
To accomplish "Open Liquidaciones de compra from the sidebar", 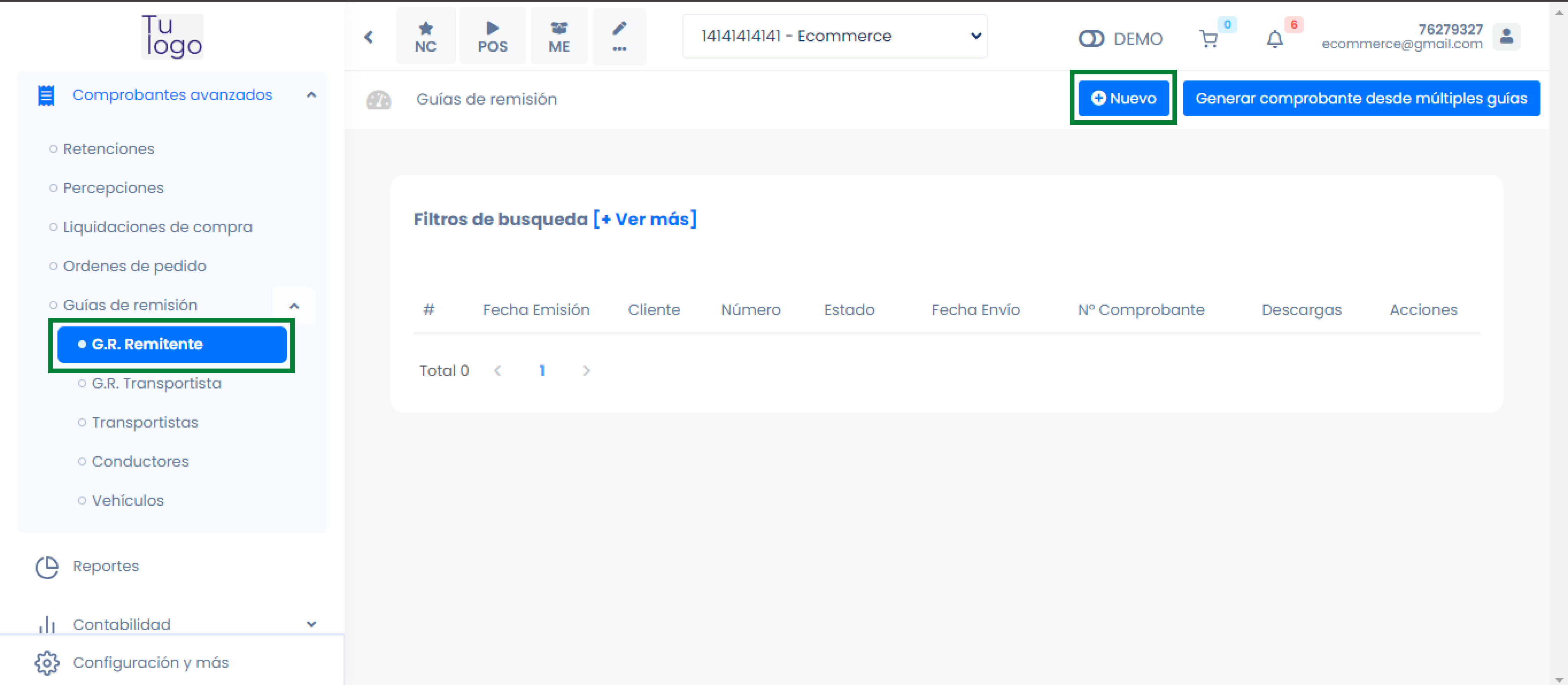I will pyautogui.click(x=158, y=226).
